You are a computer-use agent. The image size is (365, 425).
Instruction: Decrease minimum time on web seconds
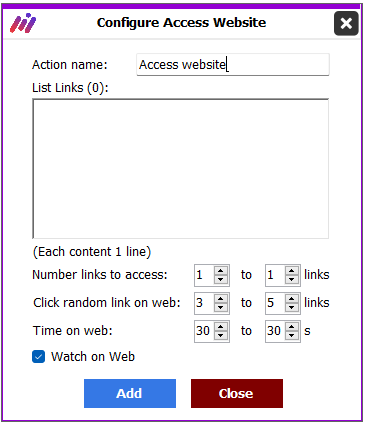click(221, 335)
